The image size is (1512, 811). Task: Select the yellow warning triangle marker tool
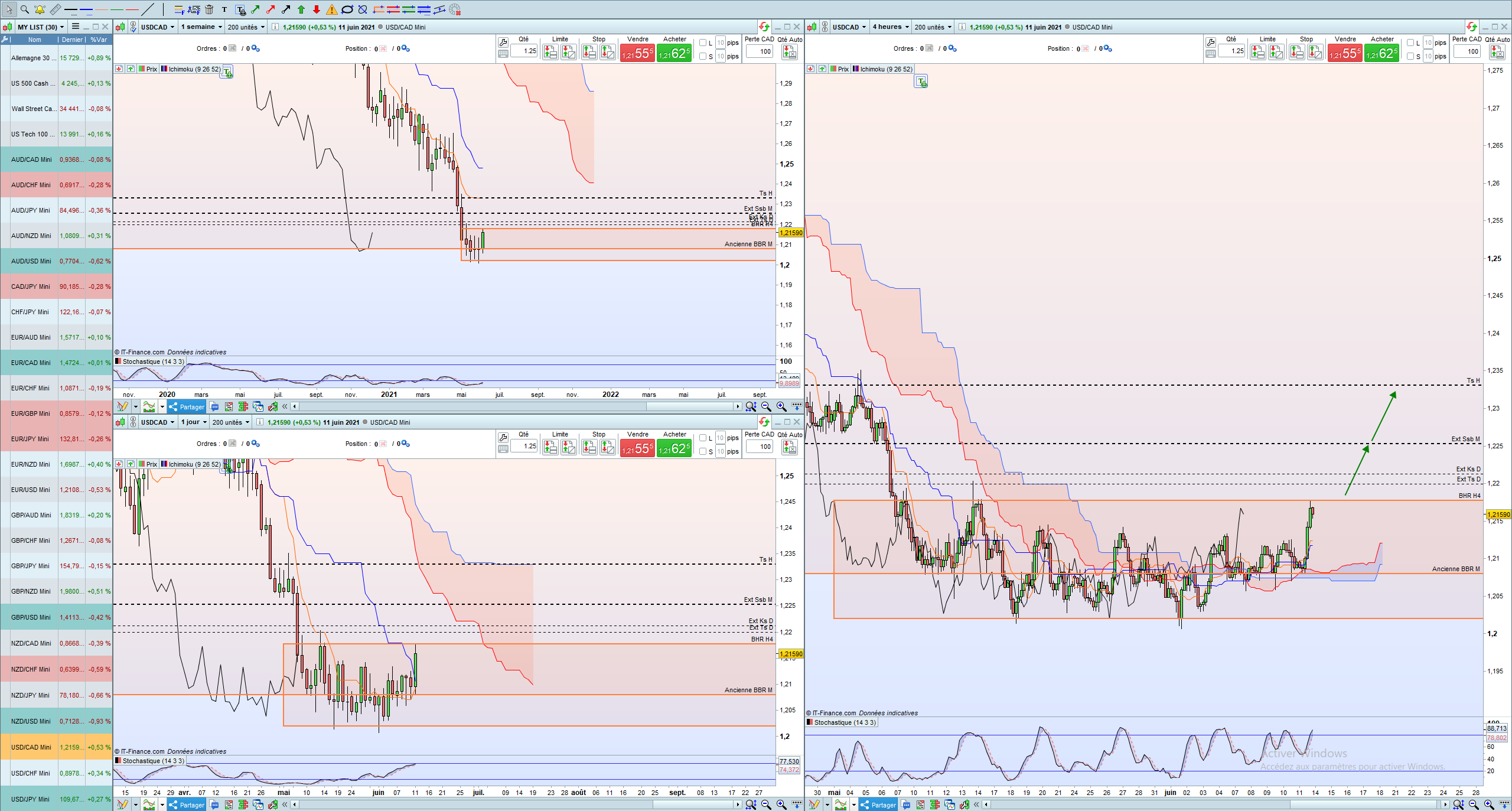[332, 9]
